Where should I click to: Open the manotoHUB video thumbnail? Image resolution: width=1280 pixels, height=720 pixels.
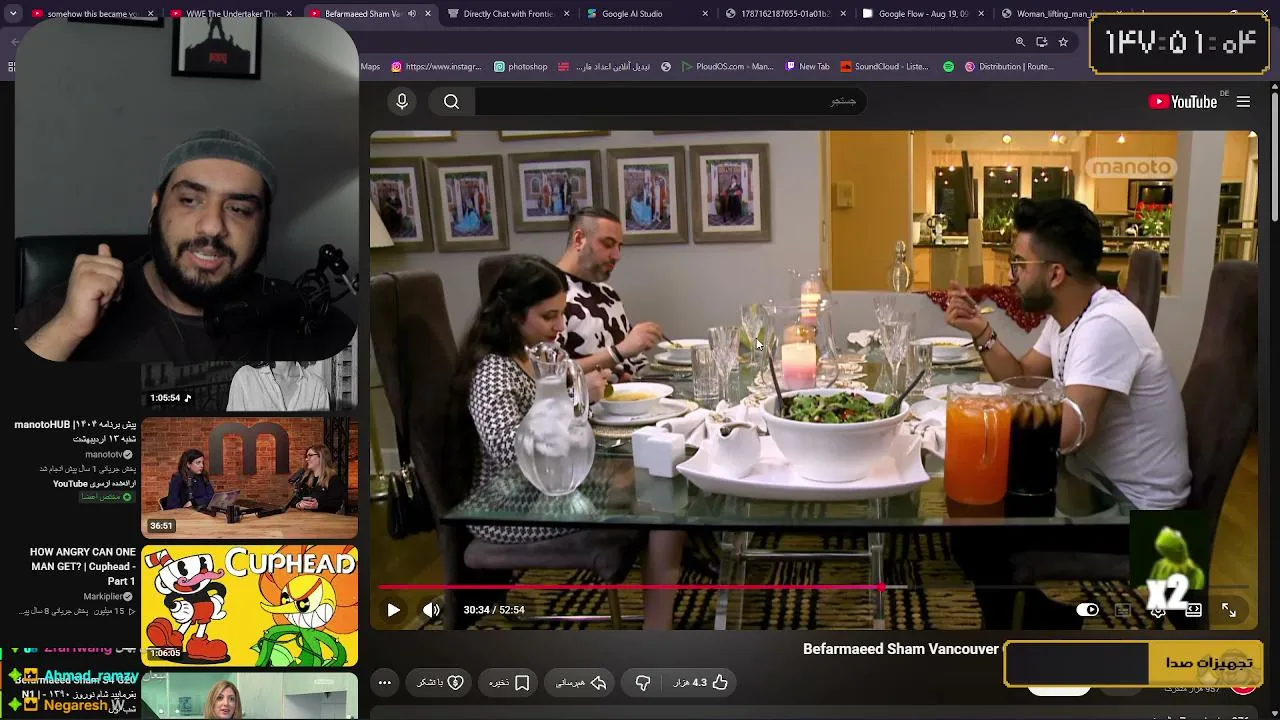249,478
